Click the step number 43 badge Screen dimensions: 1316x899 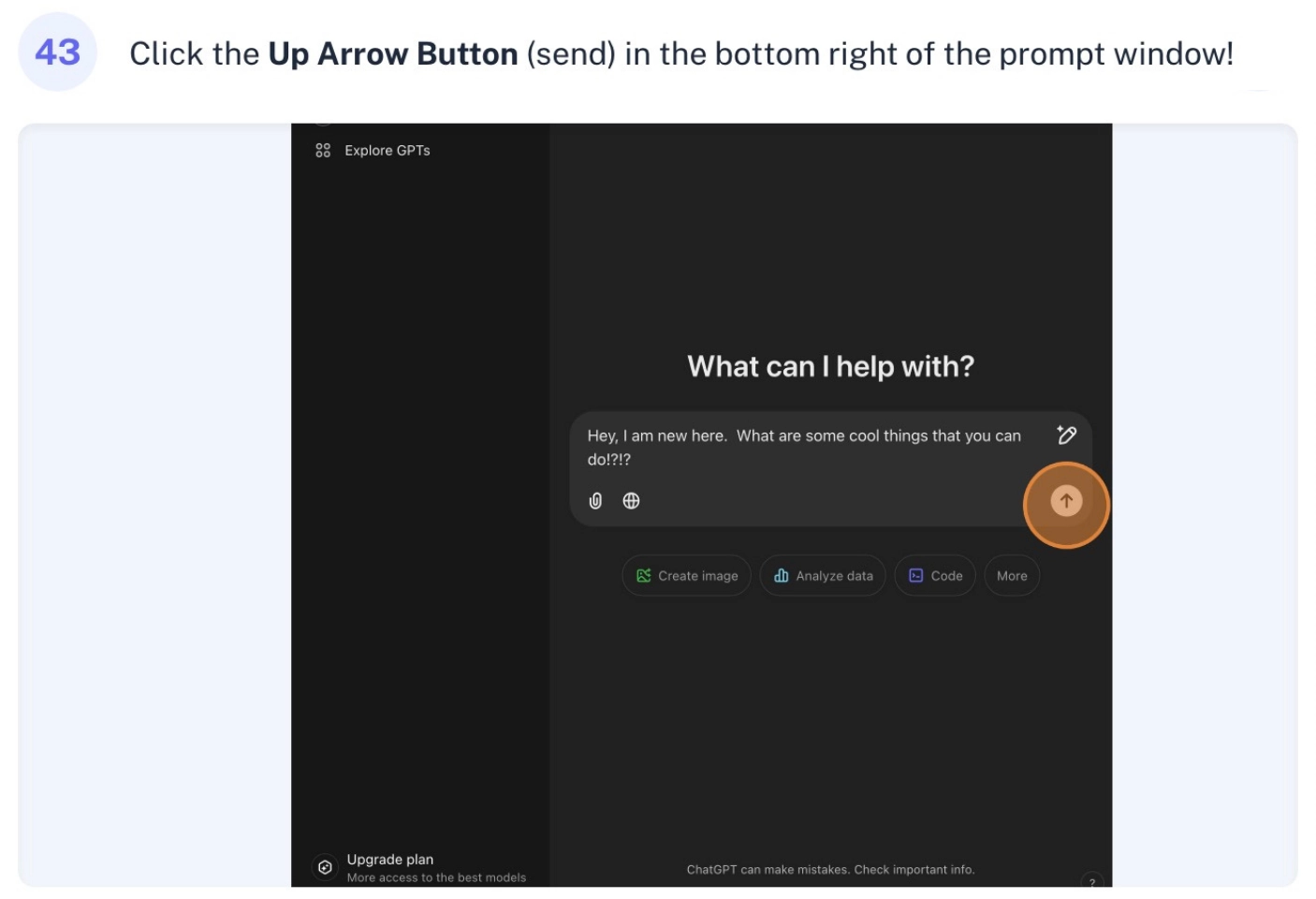[x=58, y=52]
